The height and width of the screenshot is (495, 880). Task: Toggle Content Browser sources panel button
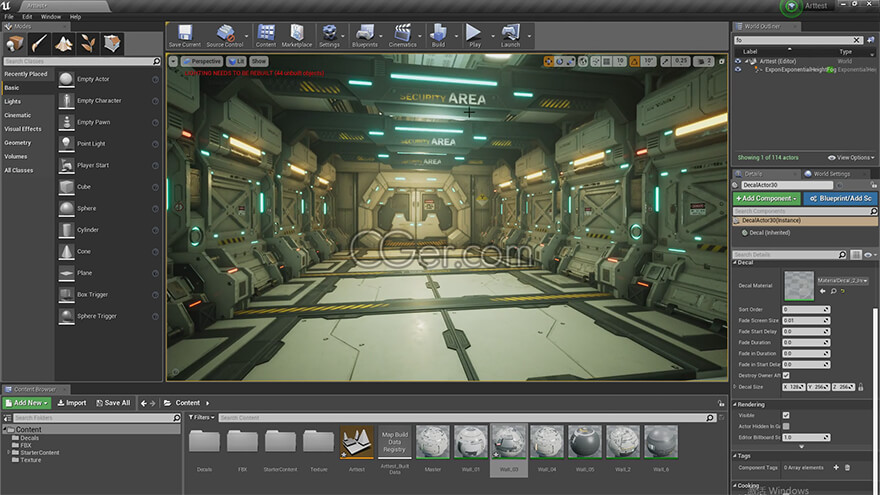(x=7, y=418)
